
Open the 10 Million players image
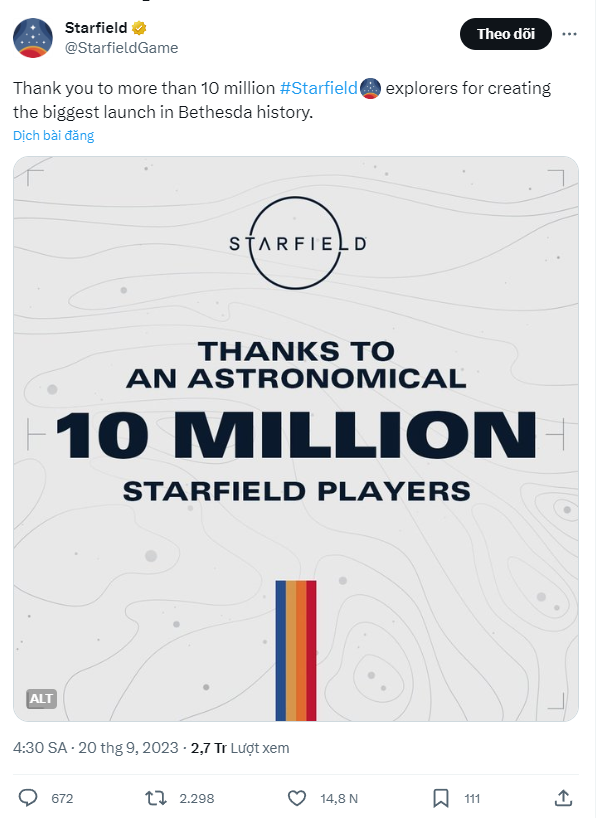pyautogui.click(x=296, y=439)
